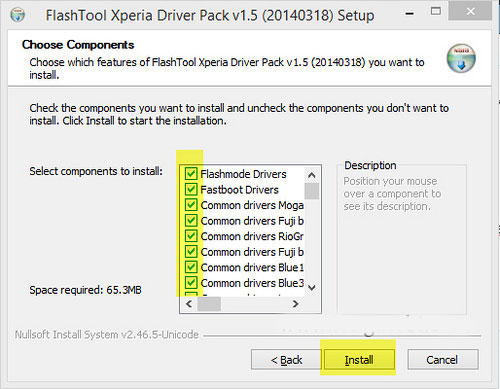Viewport: 500px width, 389px height.
Task: Go back with the < Back button
Action: point(286,360)
